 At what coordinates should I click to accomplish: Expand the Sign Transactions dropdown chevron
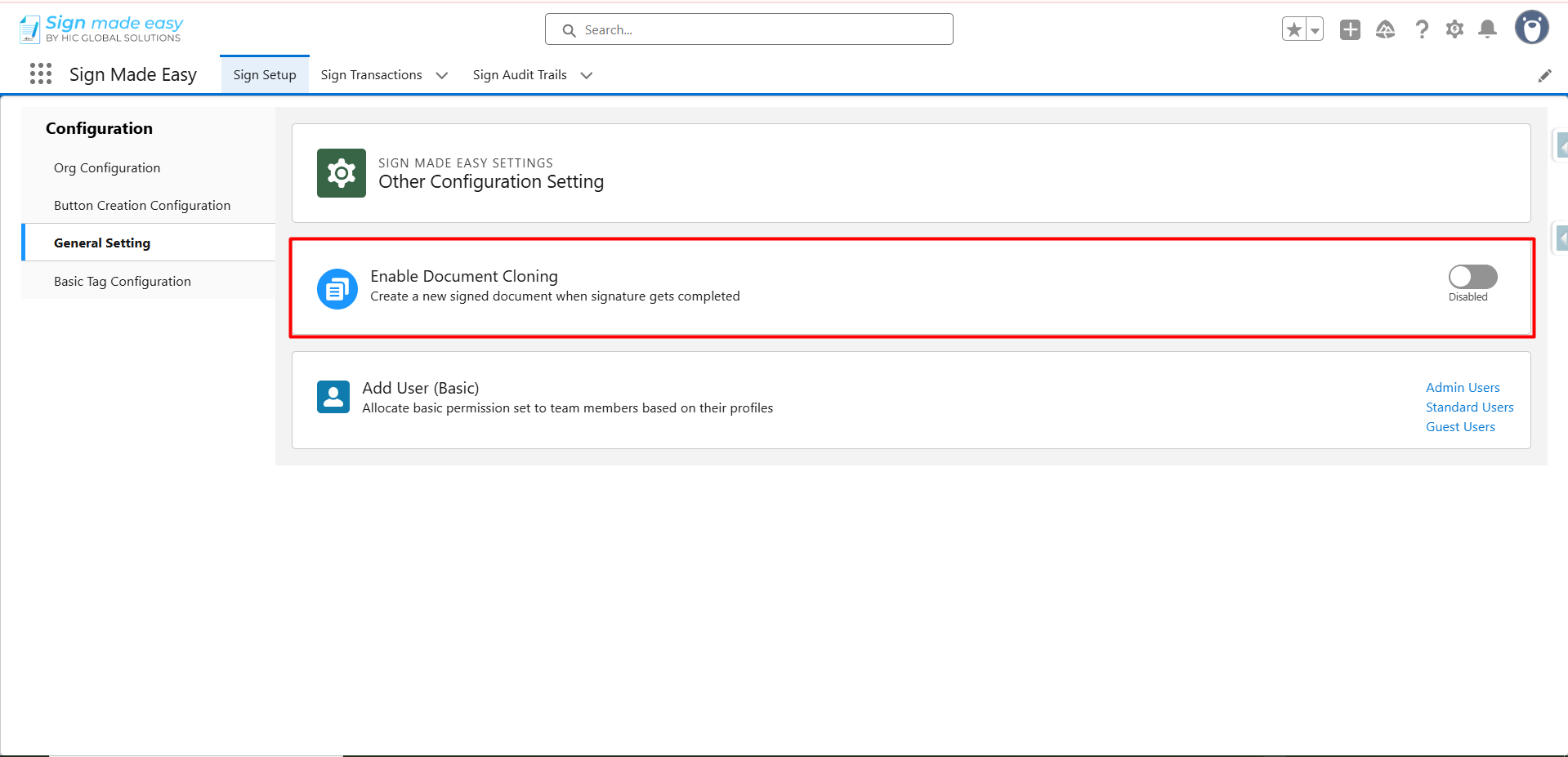coord(442,76)
